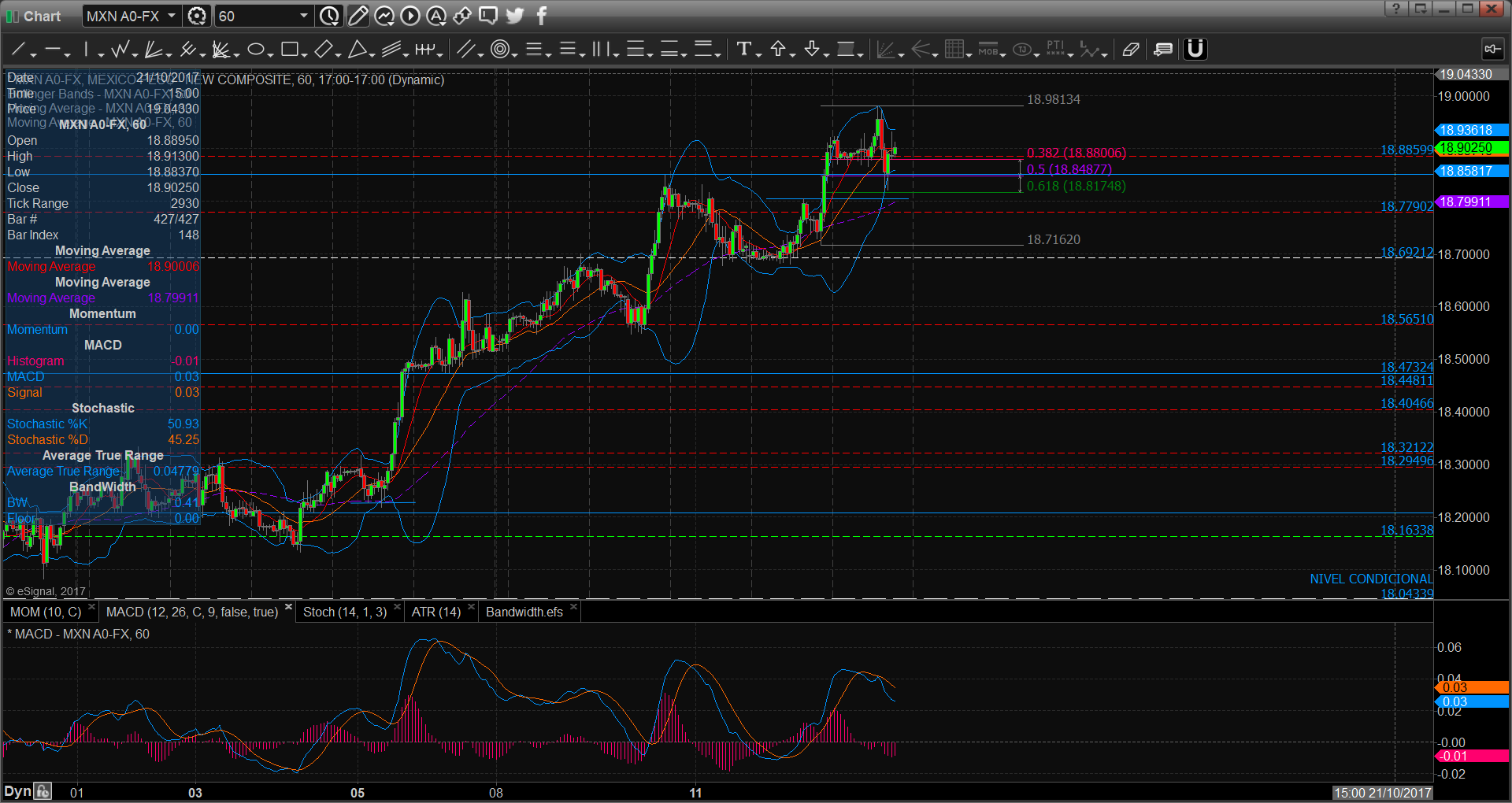
Task: Select the Vertical Line tool
Action: 86,50
